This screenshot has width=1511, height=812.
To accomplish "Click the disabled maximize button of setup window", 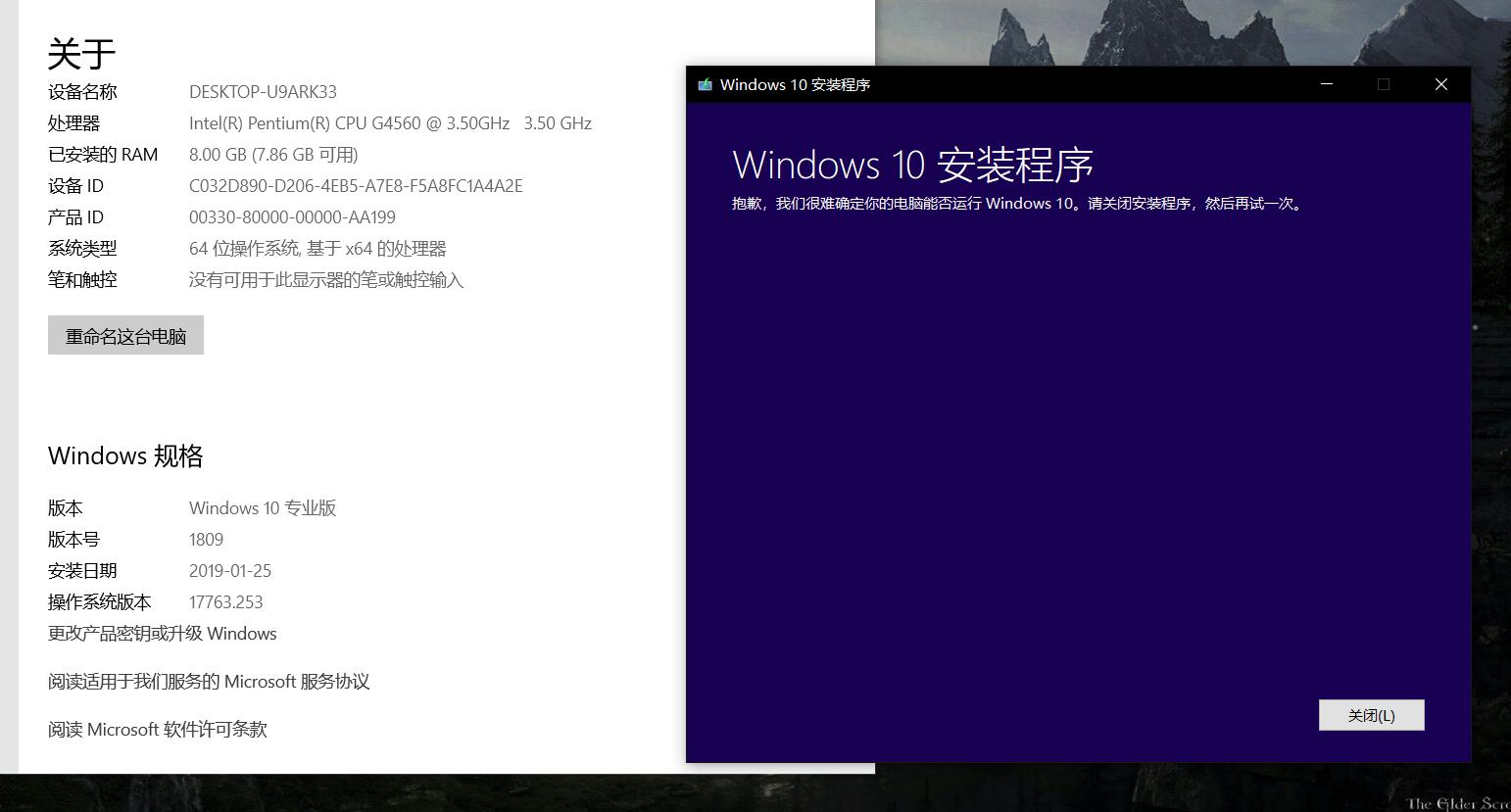I will click(1384, 84).
